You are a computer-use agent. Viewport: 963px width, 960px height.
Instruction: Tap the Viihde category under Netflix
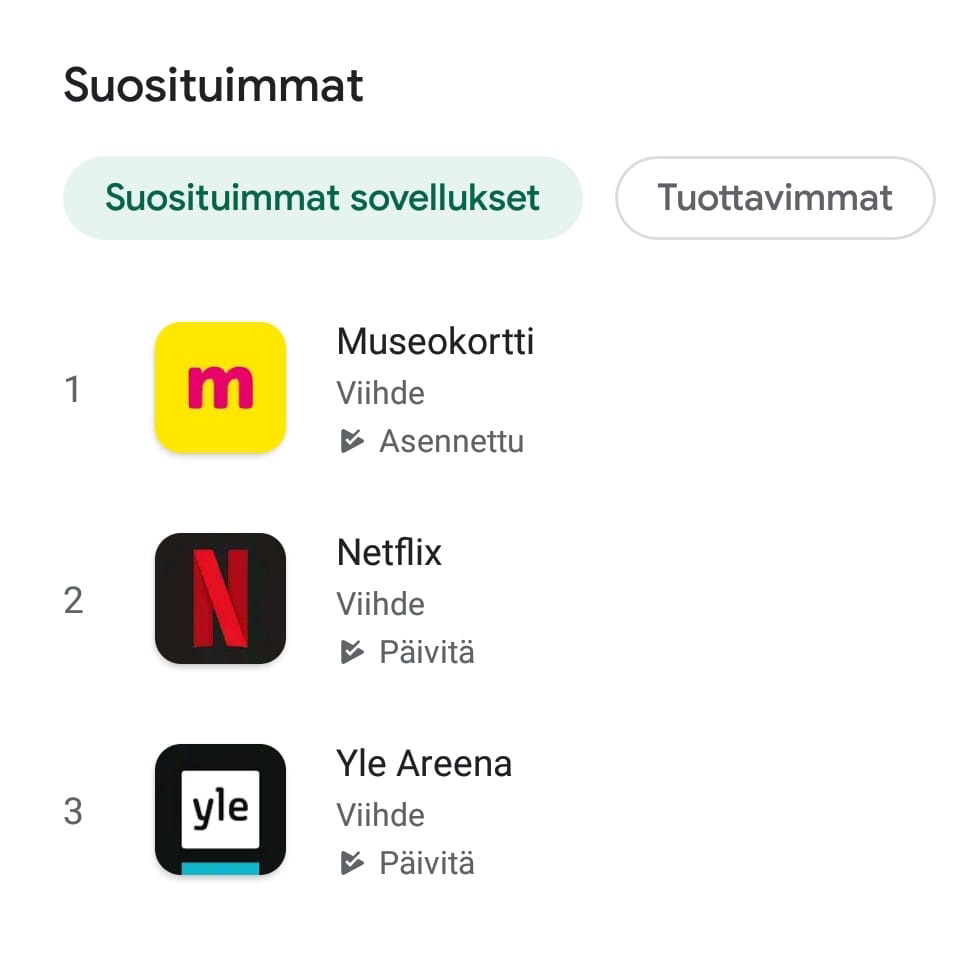pos(380,604)
